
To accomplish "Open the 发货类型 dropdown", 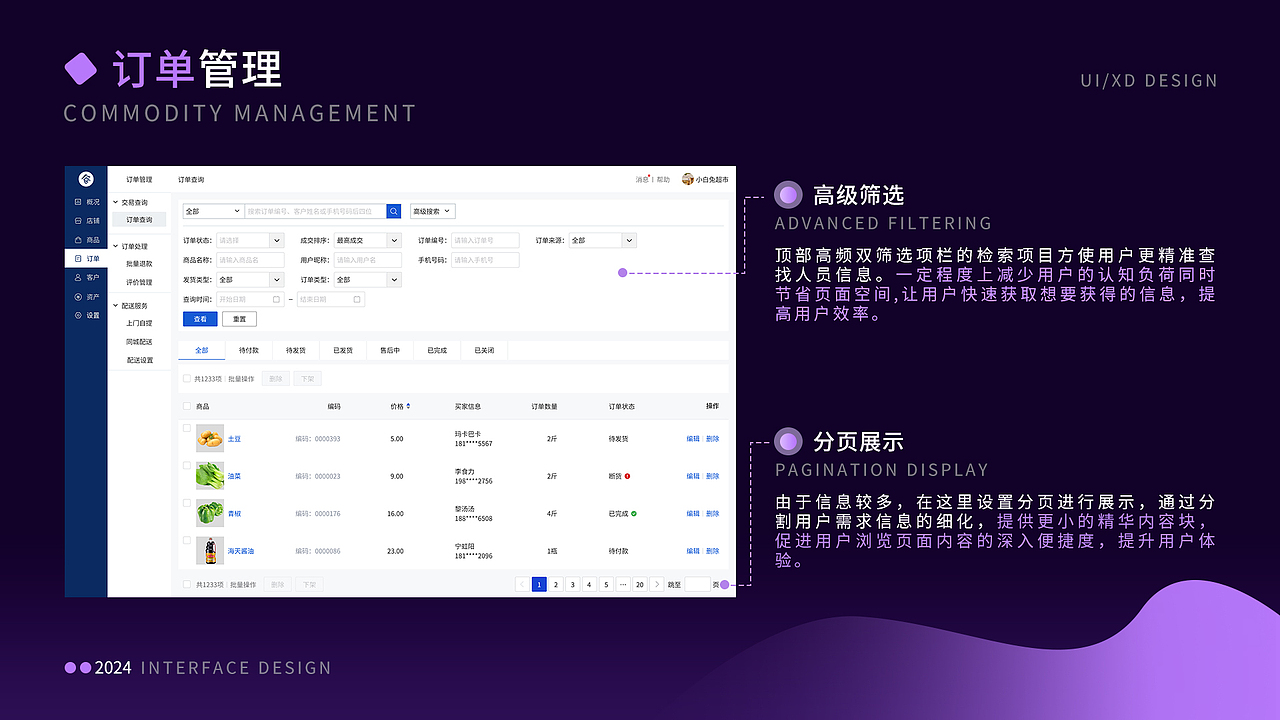I will pos(250,280).
